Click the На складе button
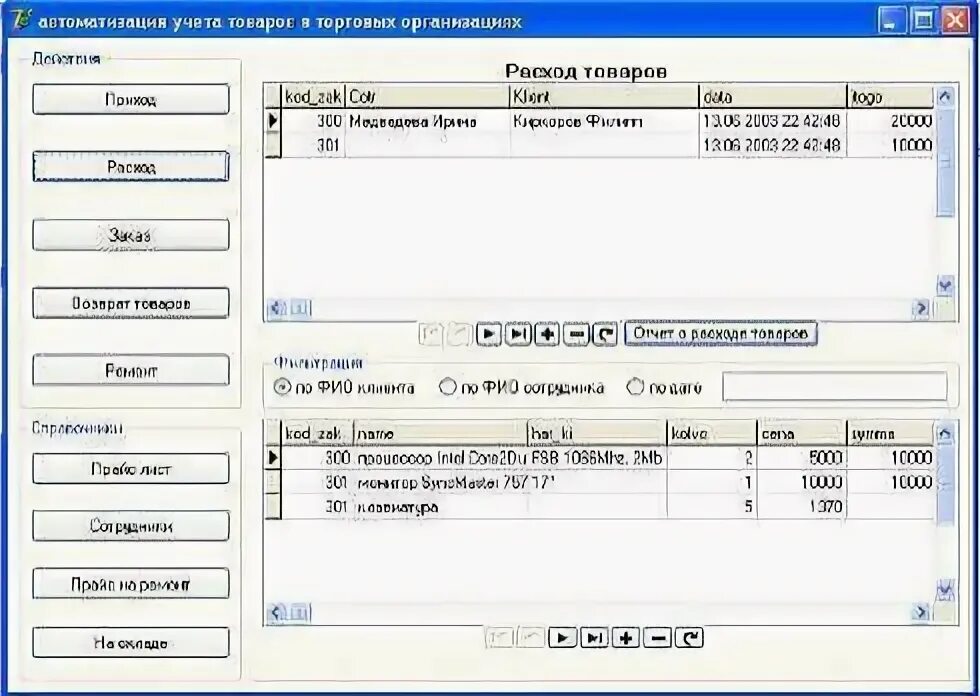Image resolution: width=980 pixels, height=696 pixels. (131, 642)
